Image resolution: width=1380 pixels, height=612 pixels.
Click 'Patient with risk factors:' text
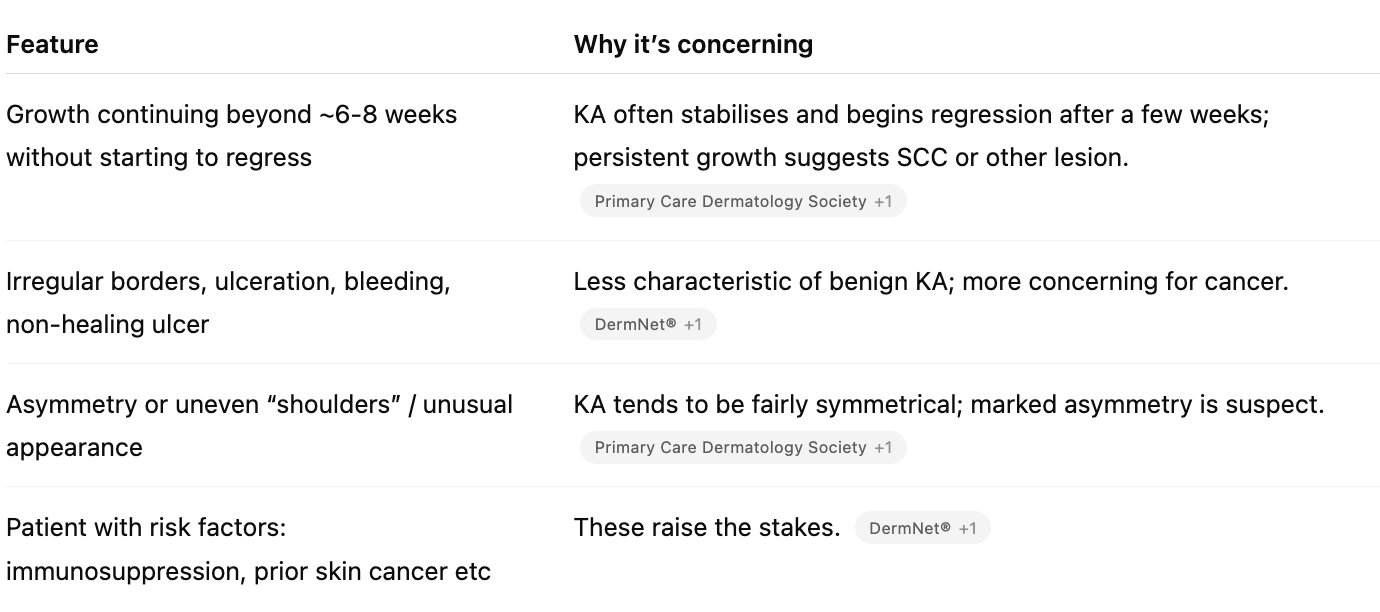[146, 528]
